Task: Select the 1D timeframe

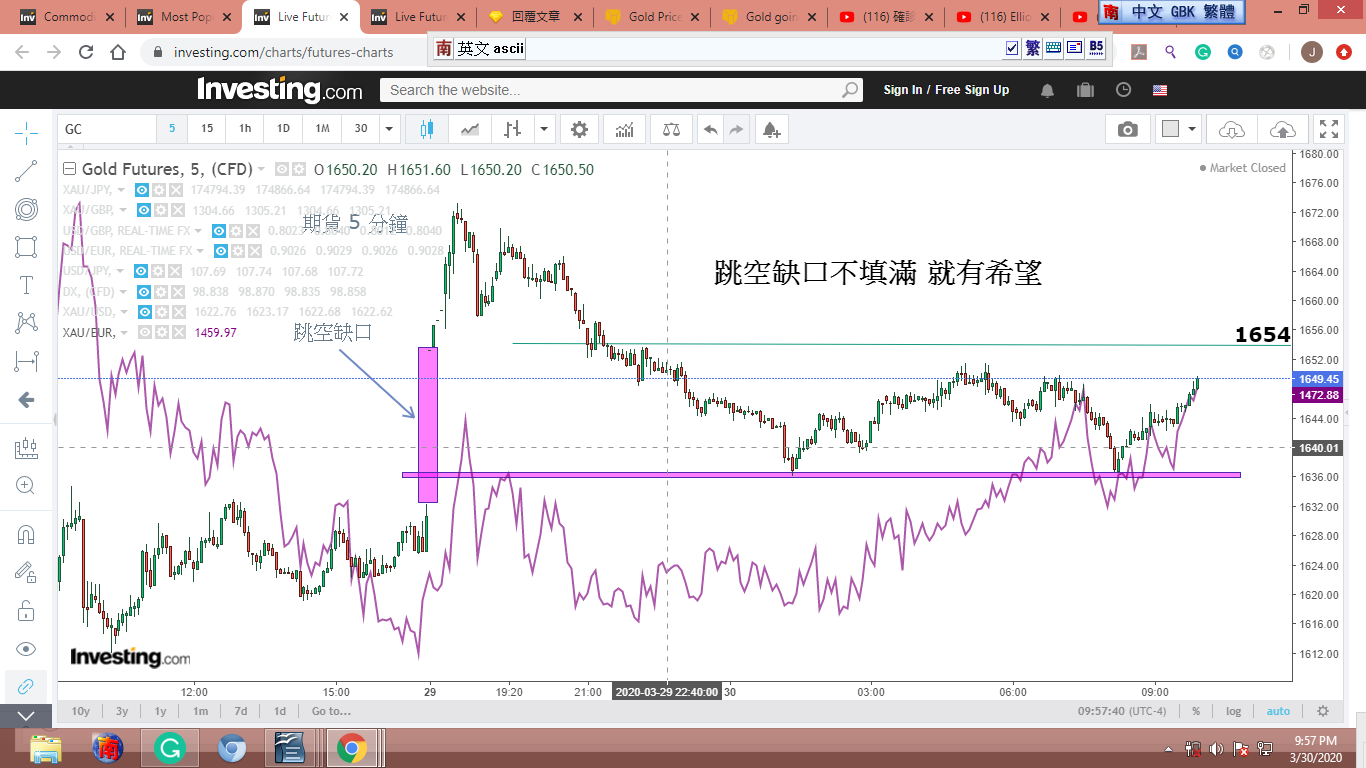Action: (x=283, y=129)
